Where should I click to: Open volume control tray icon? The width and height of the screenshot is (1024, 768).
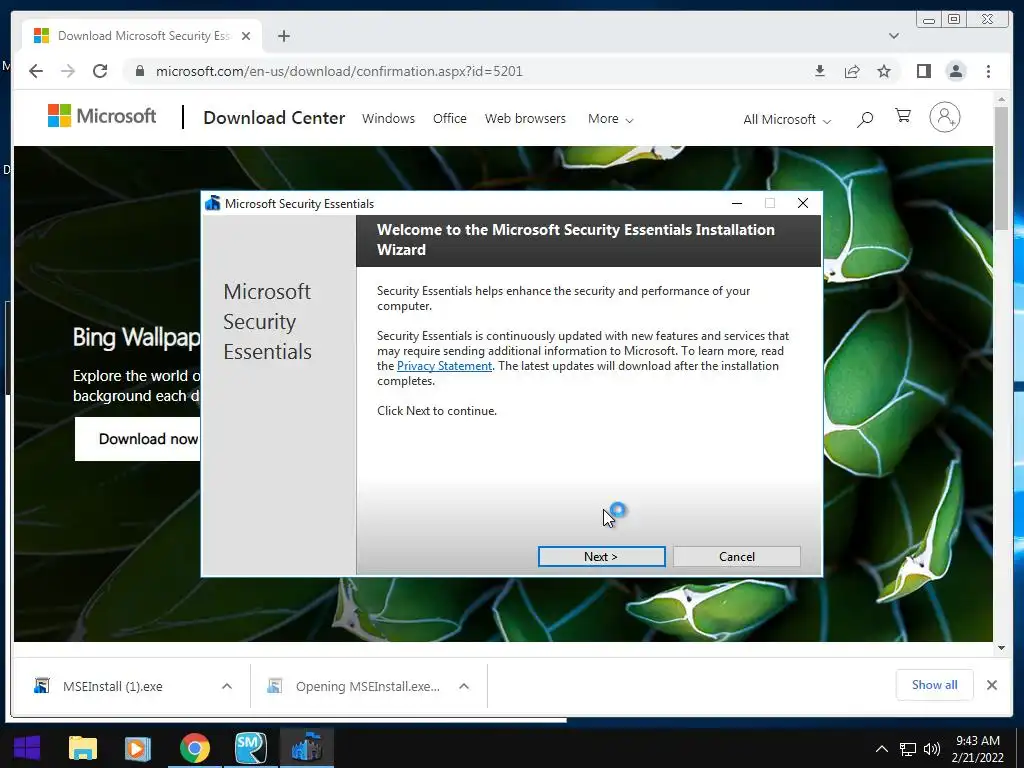[932, 749]
